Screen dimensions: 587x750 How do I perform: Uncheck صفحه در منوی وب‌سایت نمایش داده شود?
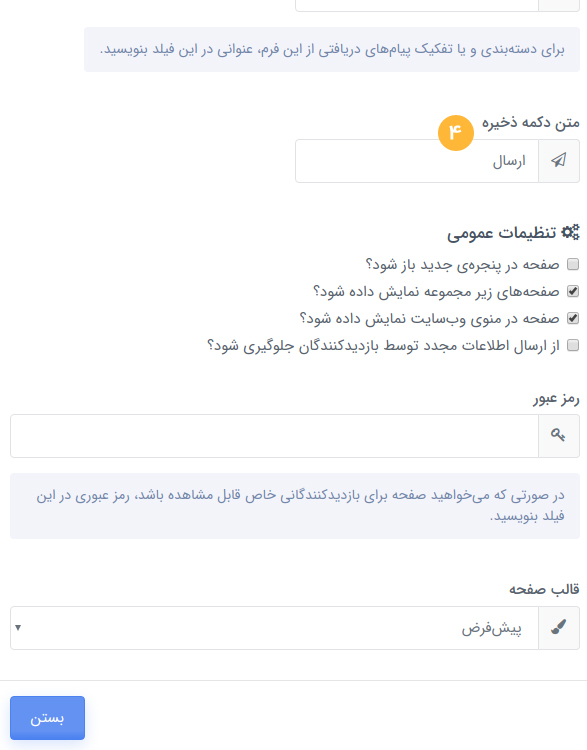pyautogui.click(x=573, y=318)
